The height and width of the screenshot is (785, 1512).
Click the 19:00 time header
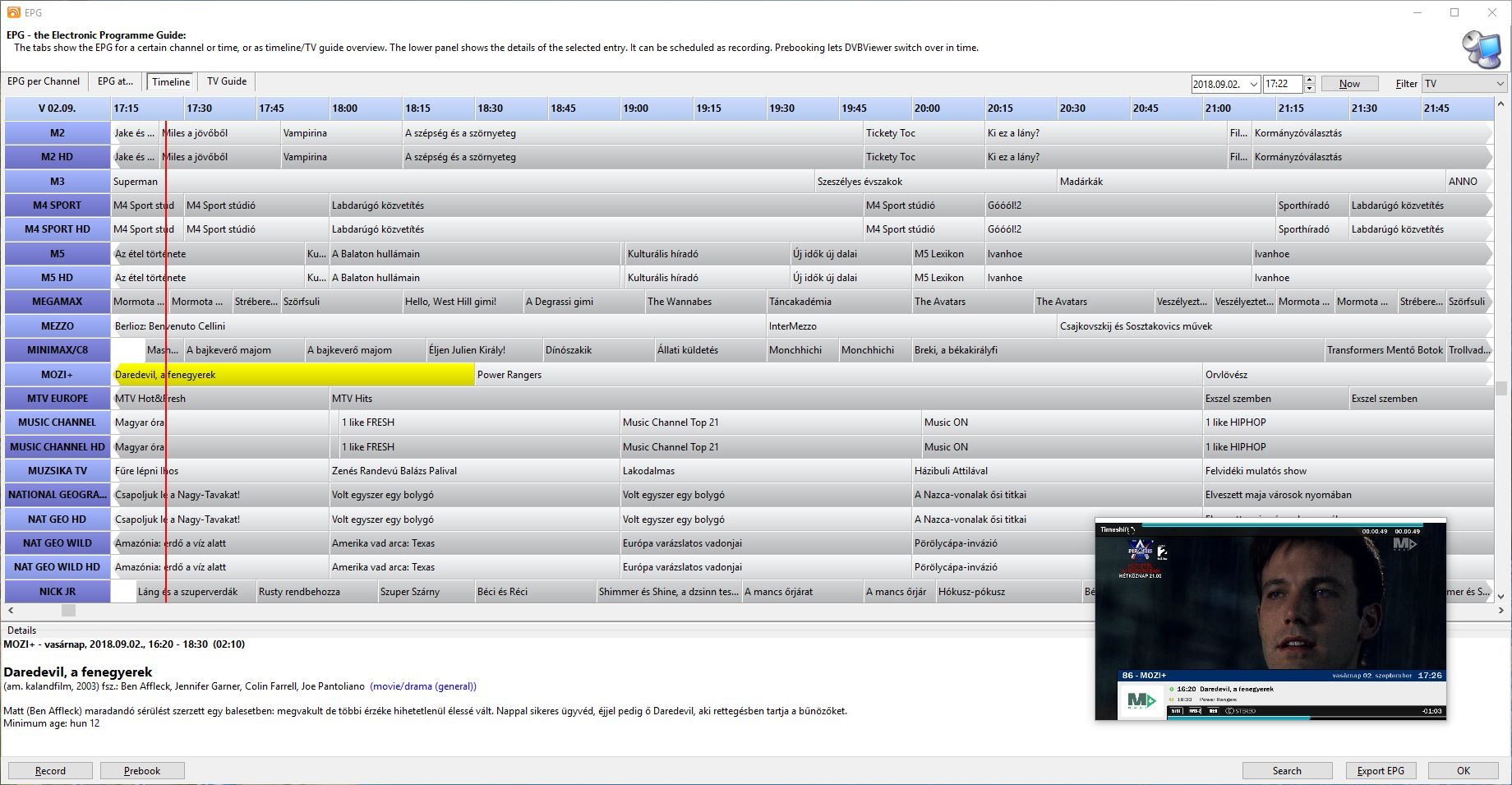[x=656, y=109]
